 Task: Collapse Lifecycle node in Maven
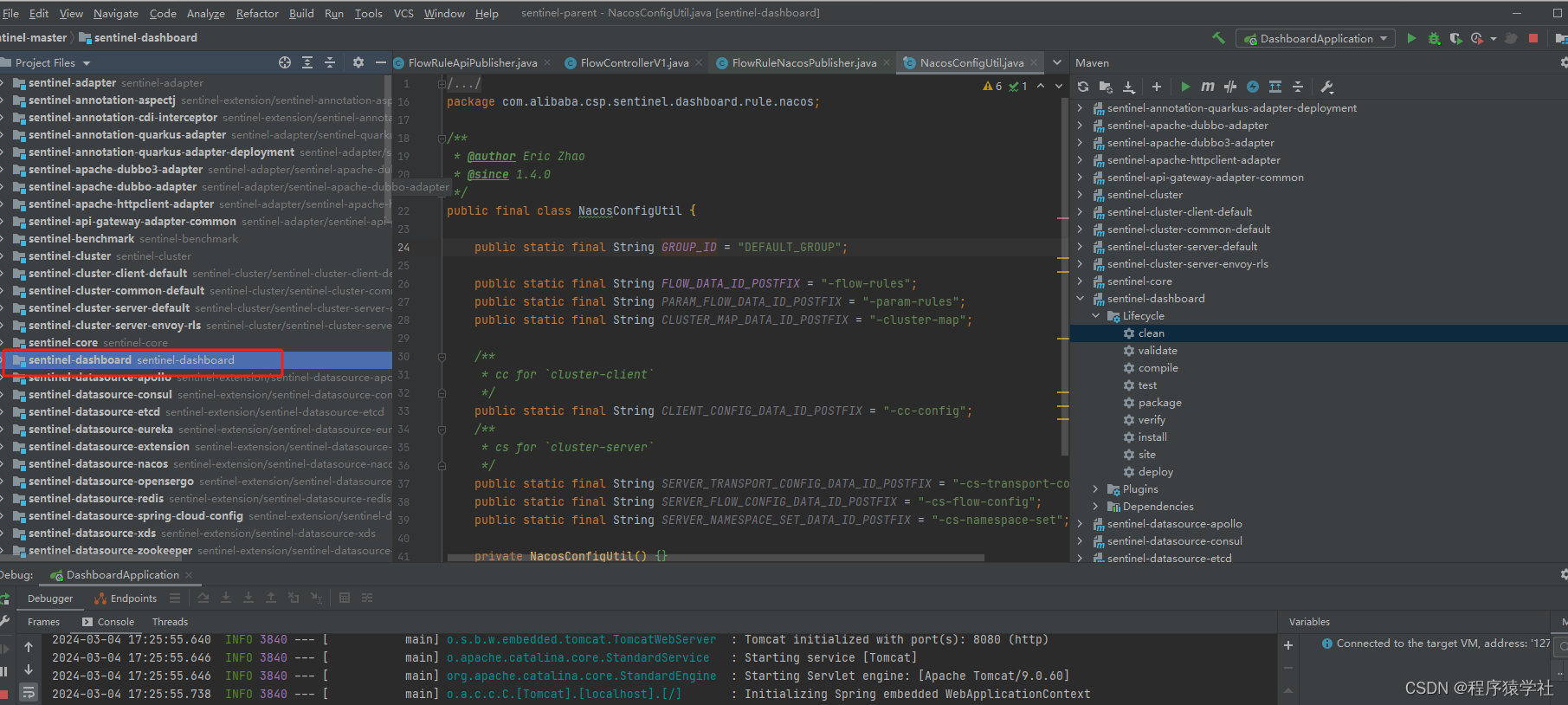[1095, 316]
